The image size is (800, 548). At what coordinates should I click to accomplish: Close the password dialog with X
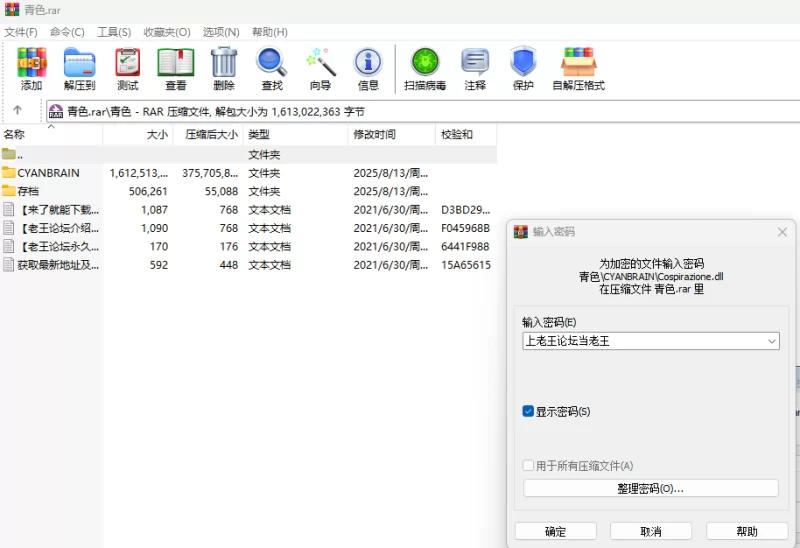(x=782, y=232)
